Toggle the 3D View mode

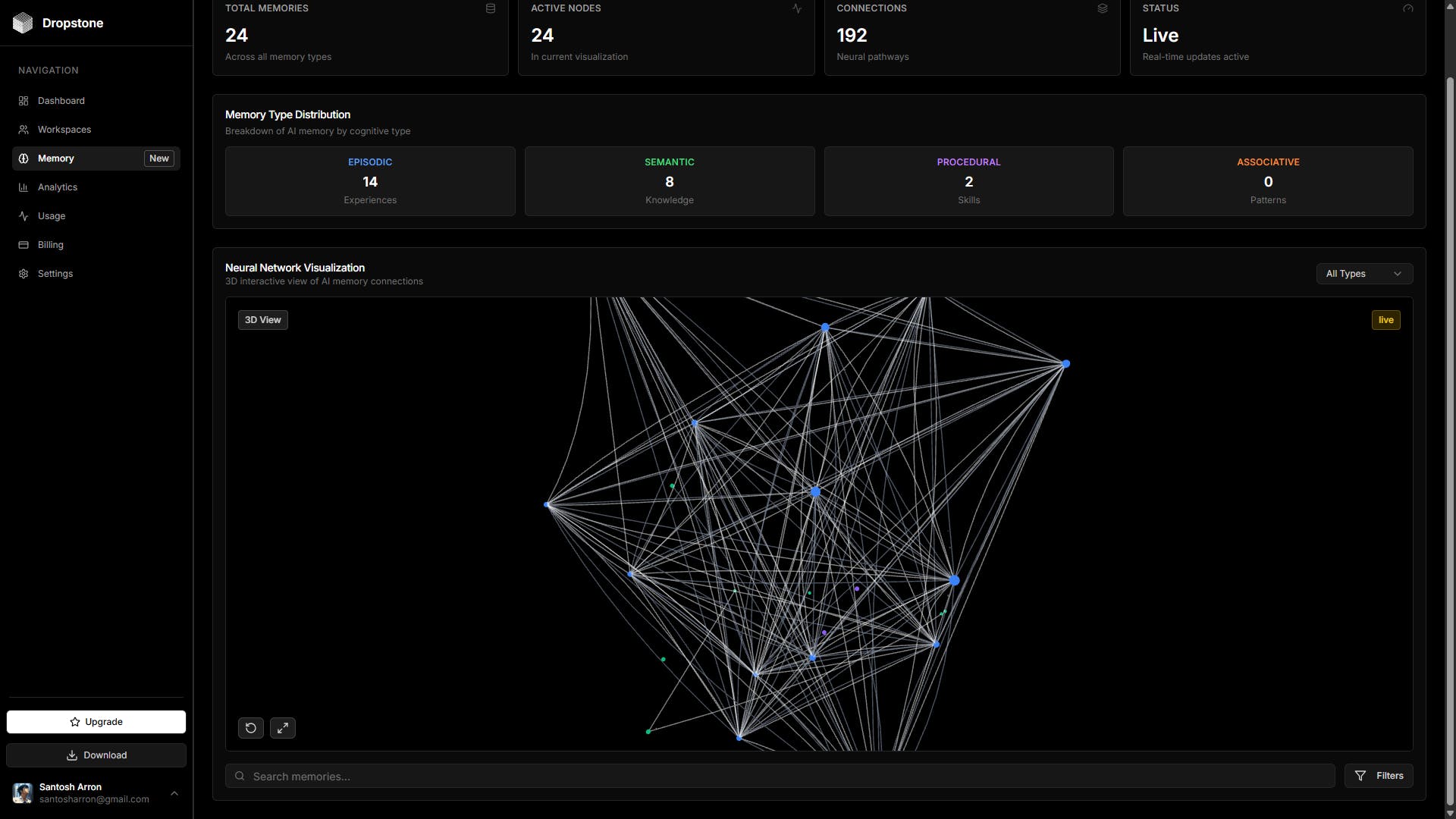tap(262, 320)
